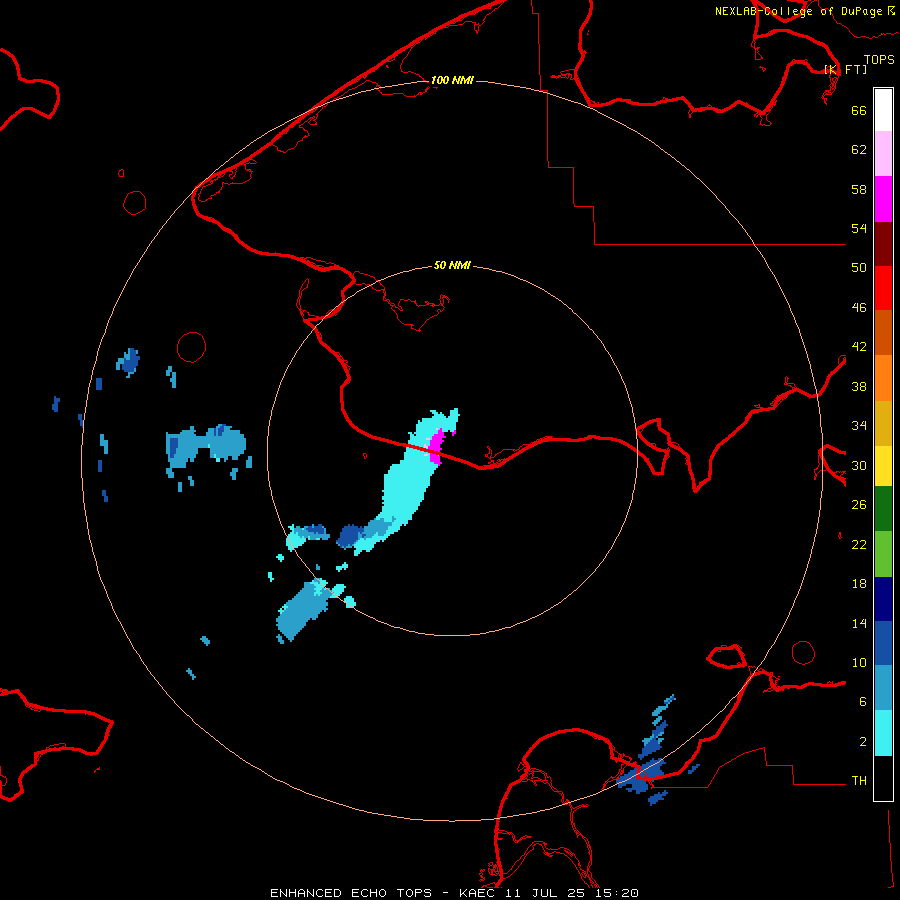Screen dimensions: 900x900
Task: Select the dark green legend swatch
Action: point(883,509)
